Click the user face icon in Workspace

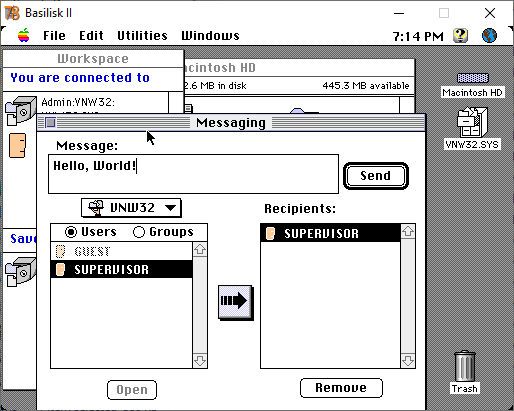click(17, 145)
